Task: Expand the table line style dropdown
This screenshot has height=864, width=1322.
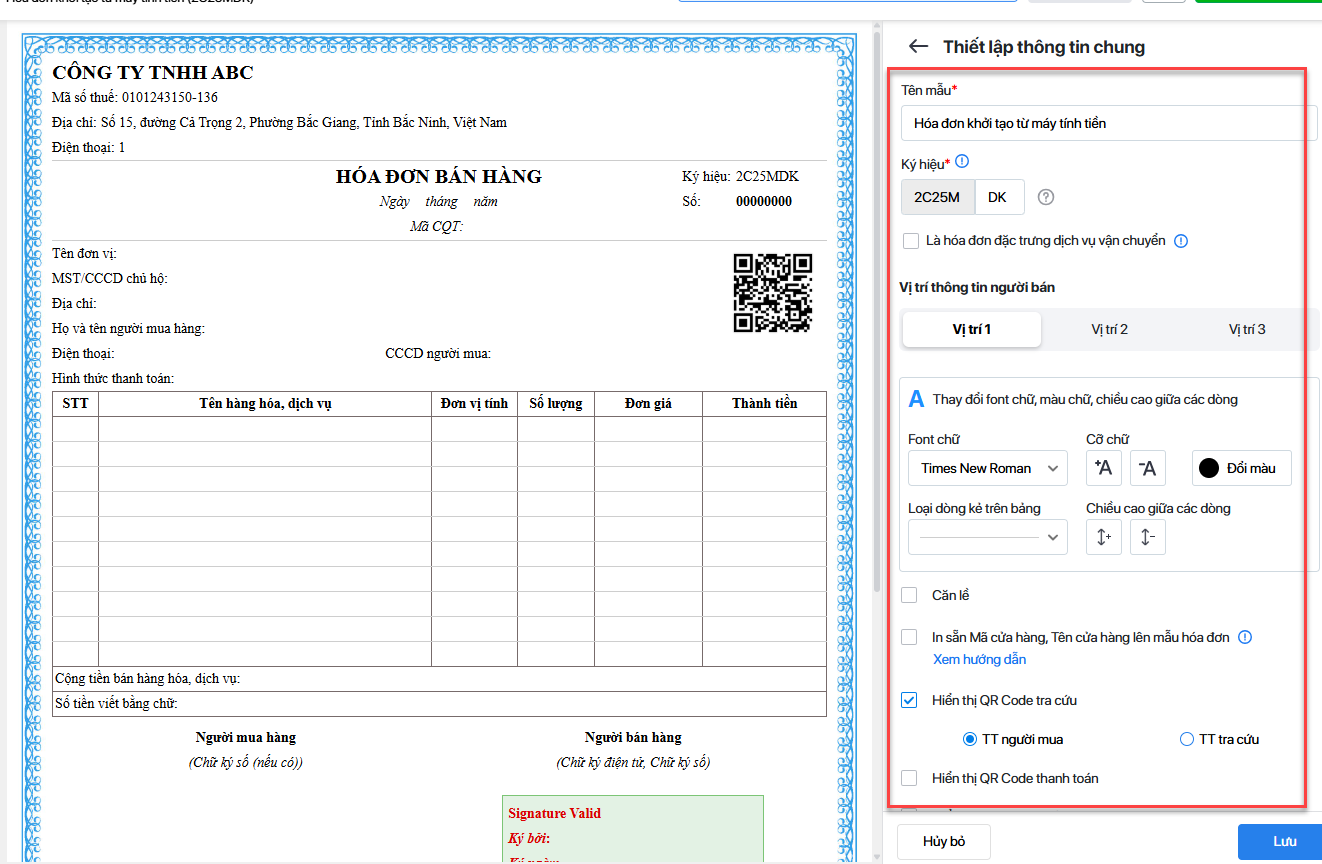Action: pyautogui.click(x=987, y=537)
